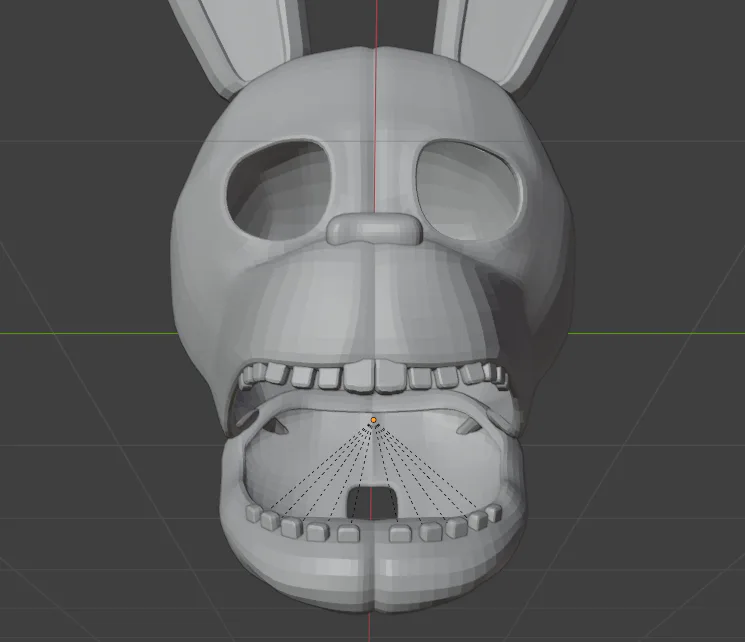Select the two large upper front teeth
The image size is (745, 642).
point(375,376)
